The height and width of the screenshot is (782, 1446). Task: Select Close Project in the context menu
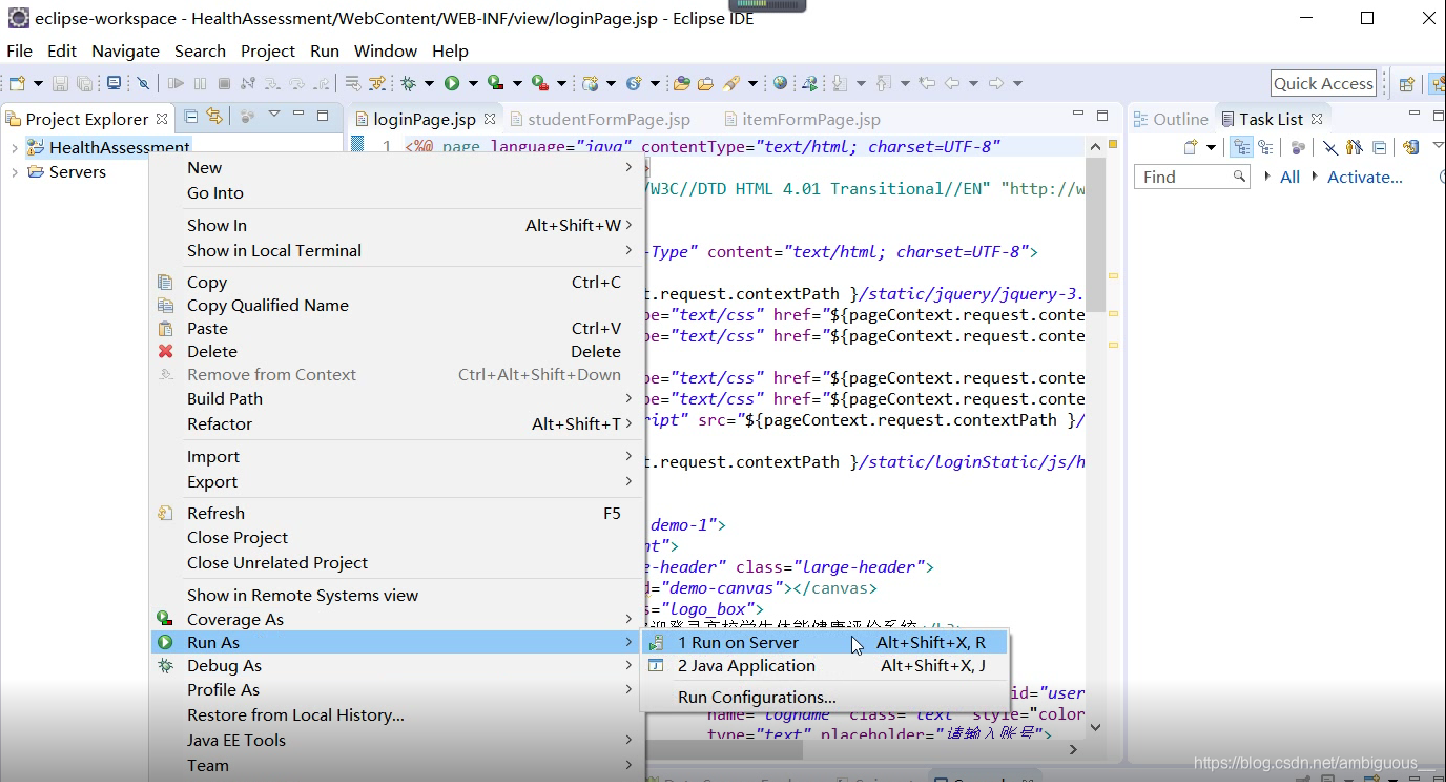[x=398, y=538]
